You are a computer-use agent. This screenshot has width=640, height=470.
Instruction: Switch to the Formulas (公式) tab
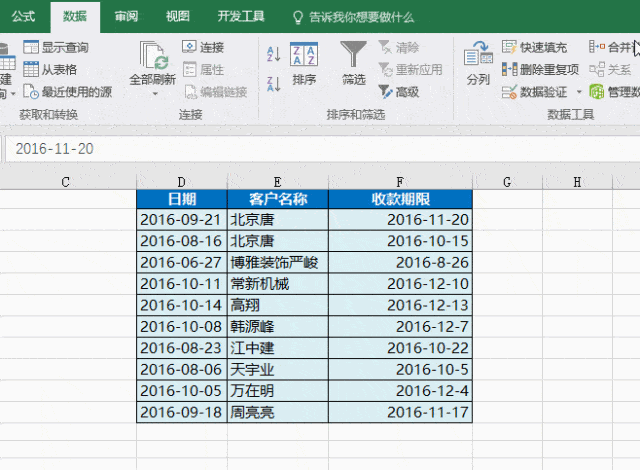[23, 16]
